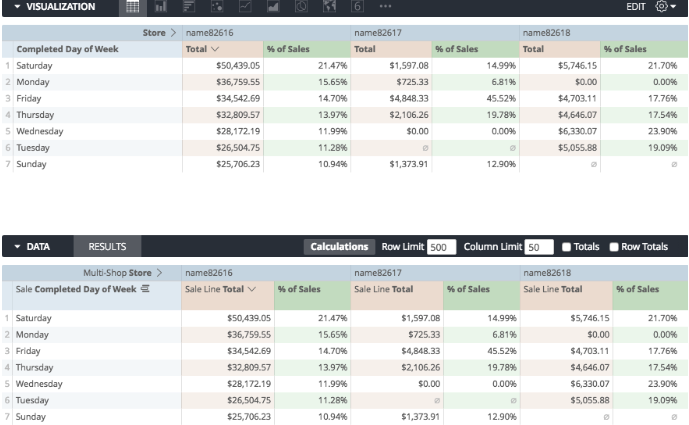
Task: Click the Row Limit input field
Action: 441,247
